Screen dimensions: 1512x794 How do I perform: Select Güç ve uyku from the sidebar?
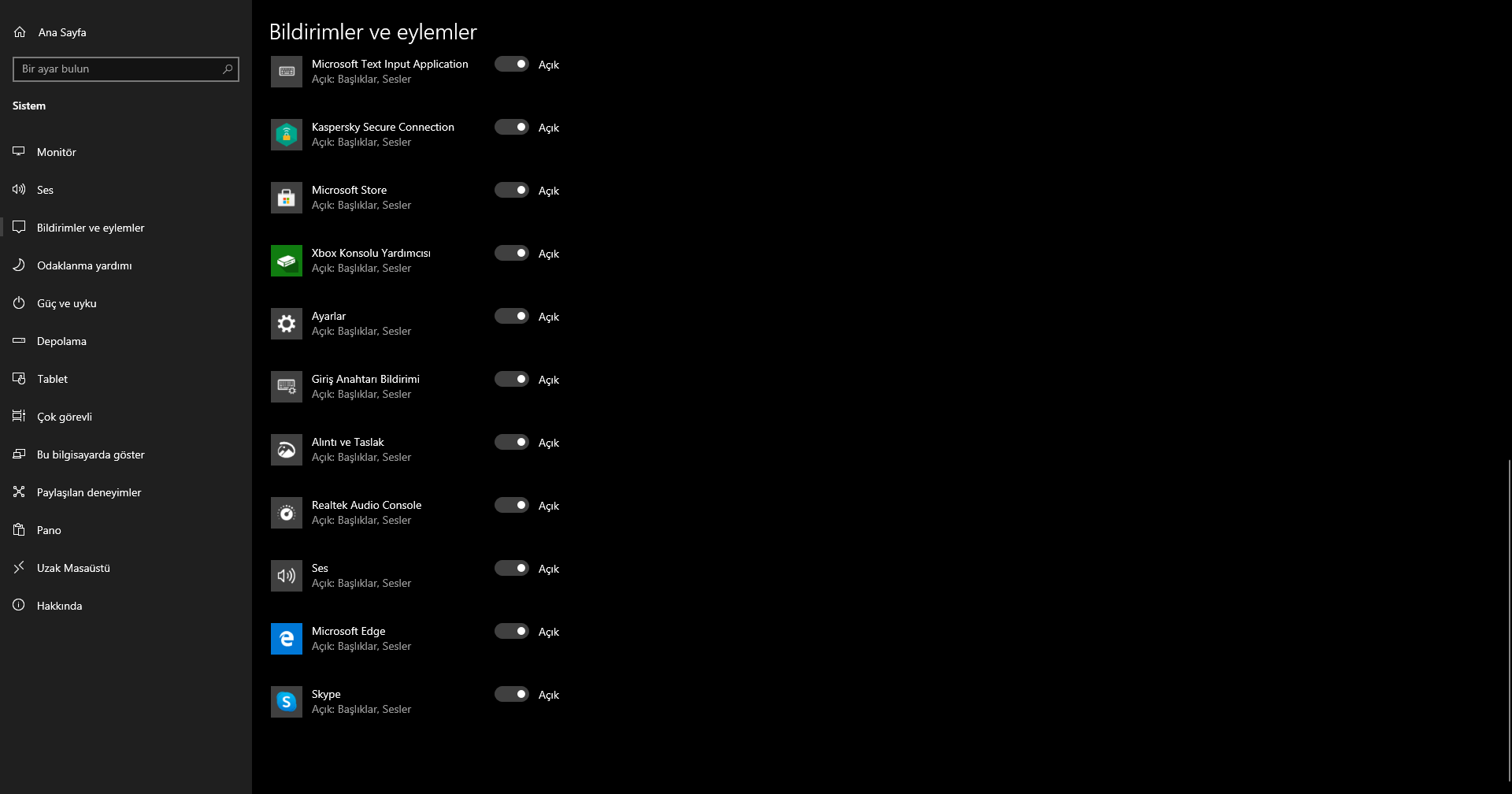pyautogui.click(x=67, y=303)
